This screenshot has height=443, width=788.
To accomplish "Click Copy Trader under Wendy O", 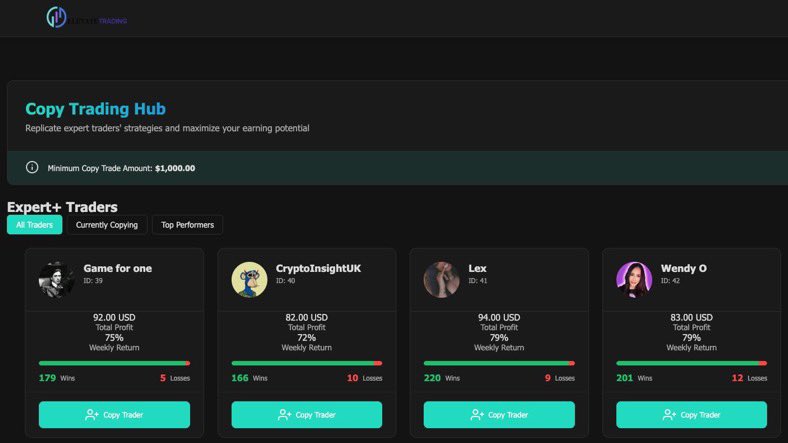I will [692, 414].
